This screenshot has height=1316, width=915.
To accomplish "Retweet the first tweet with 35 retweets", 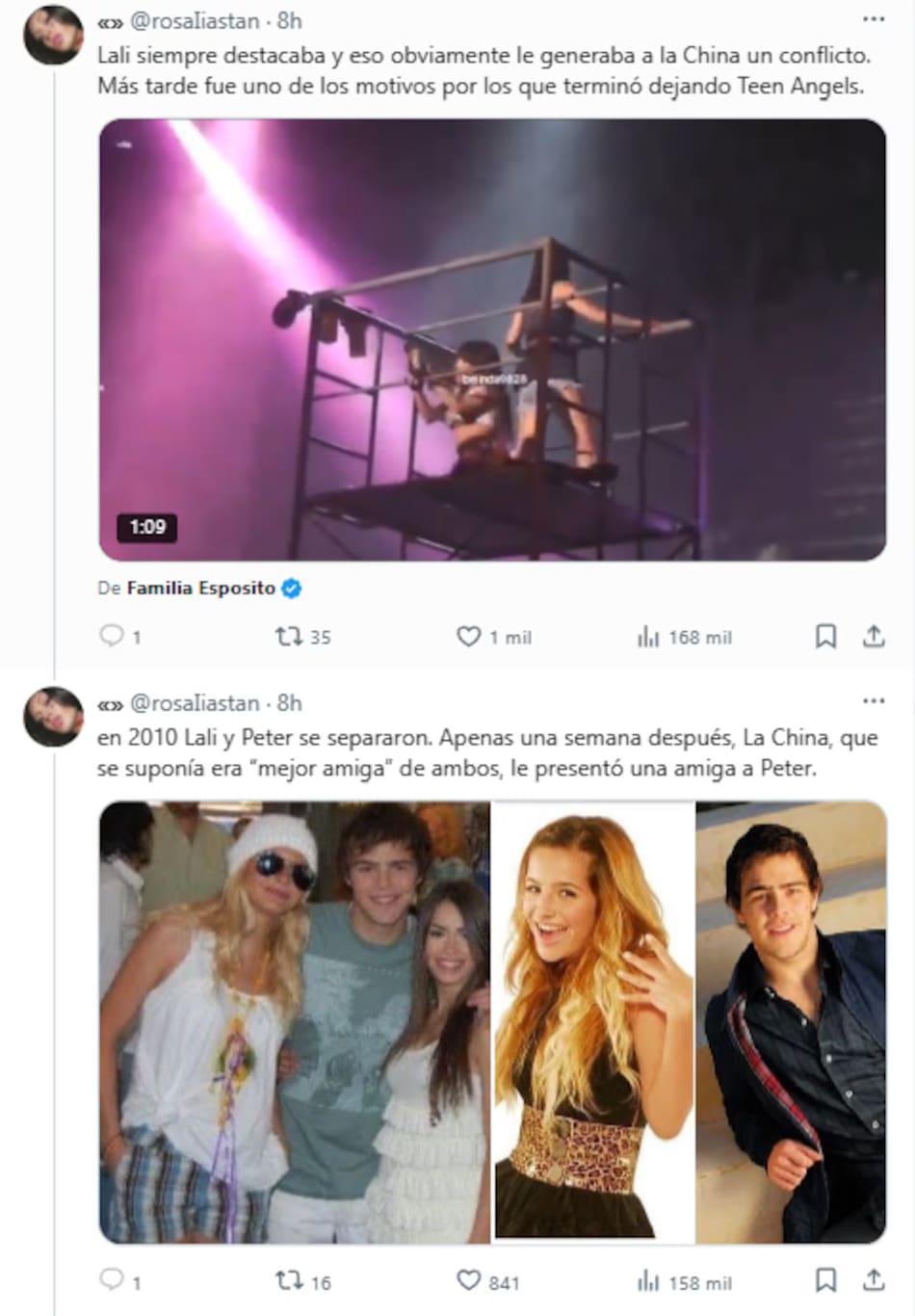I will 289,636.
